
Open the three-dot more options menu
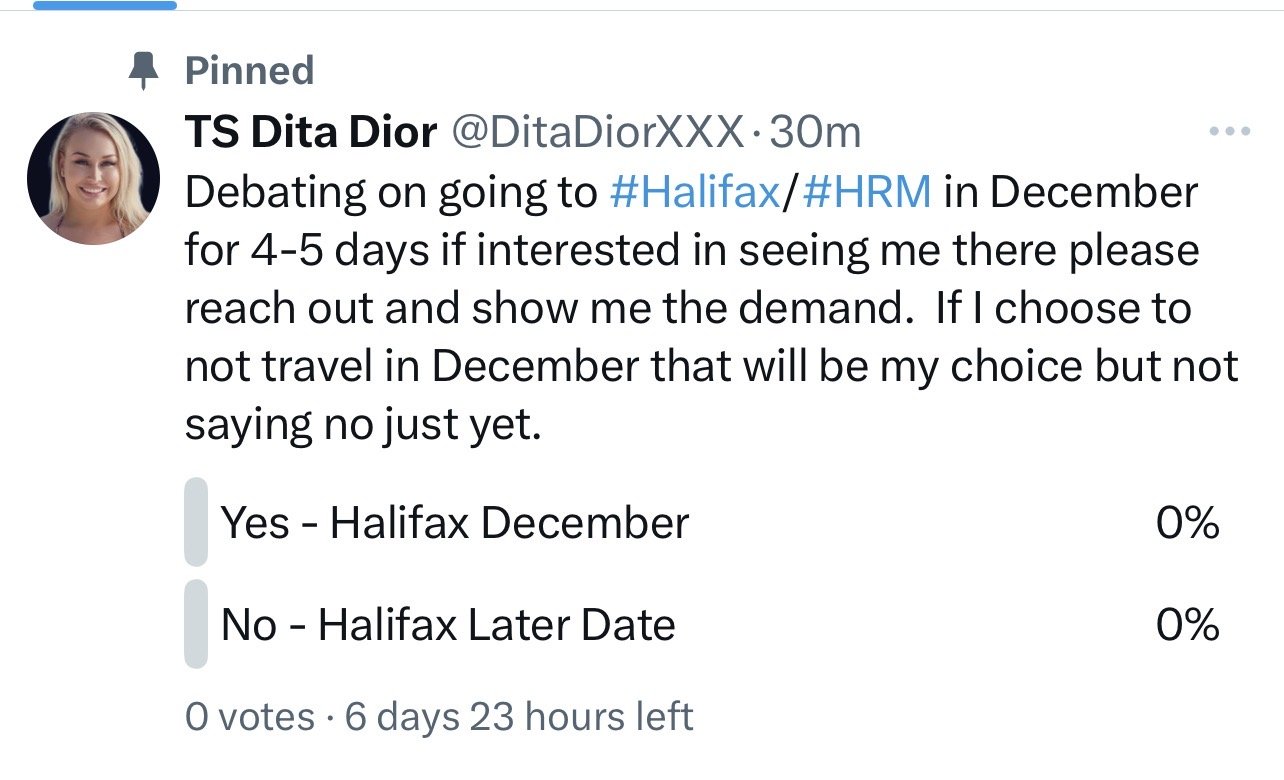1229,132
